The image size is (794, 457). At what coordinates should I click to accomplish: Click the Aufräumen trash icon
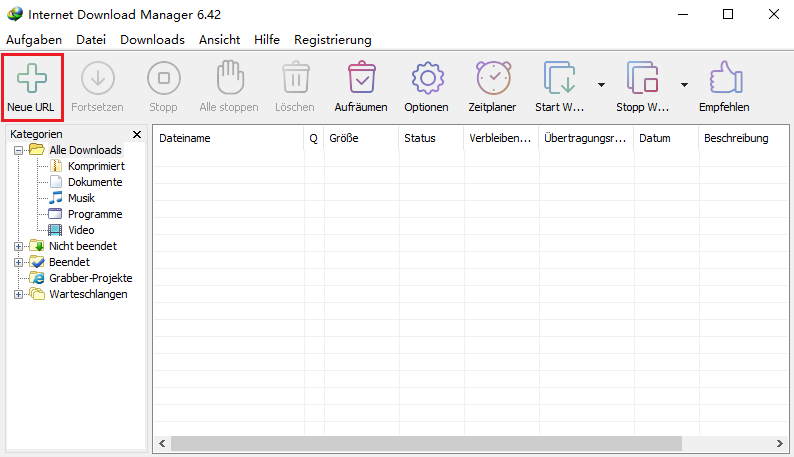[361, 79]
